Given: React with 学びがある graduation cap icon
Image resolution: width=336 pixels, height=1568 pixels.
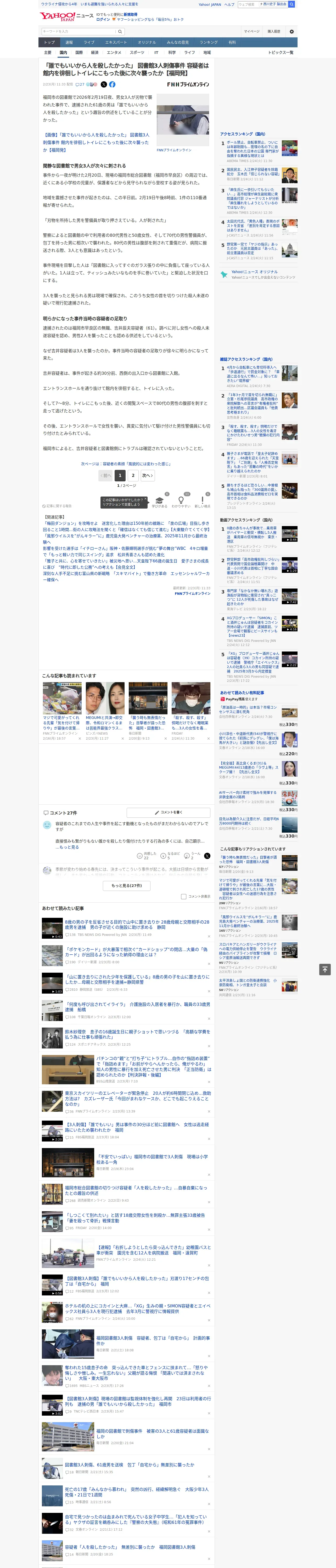Looking at the screenshot, I should (x=160, y=500).
